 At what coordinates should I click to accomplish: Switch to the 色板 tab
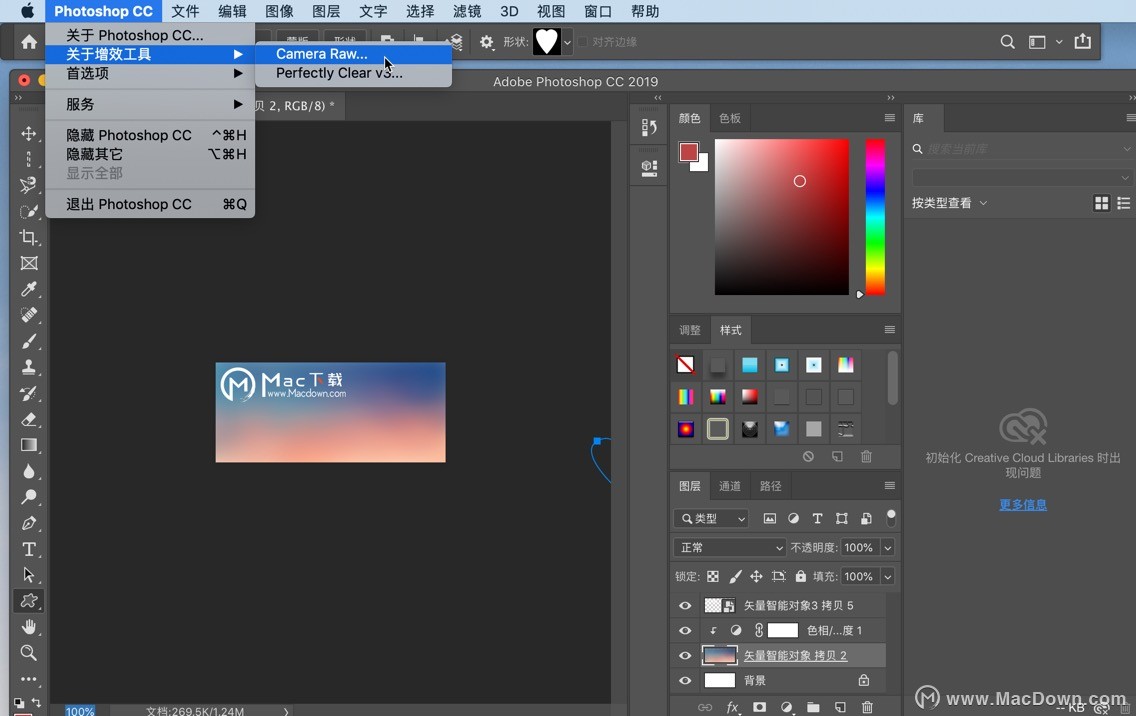click(730, 118)
